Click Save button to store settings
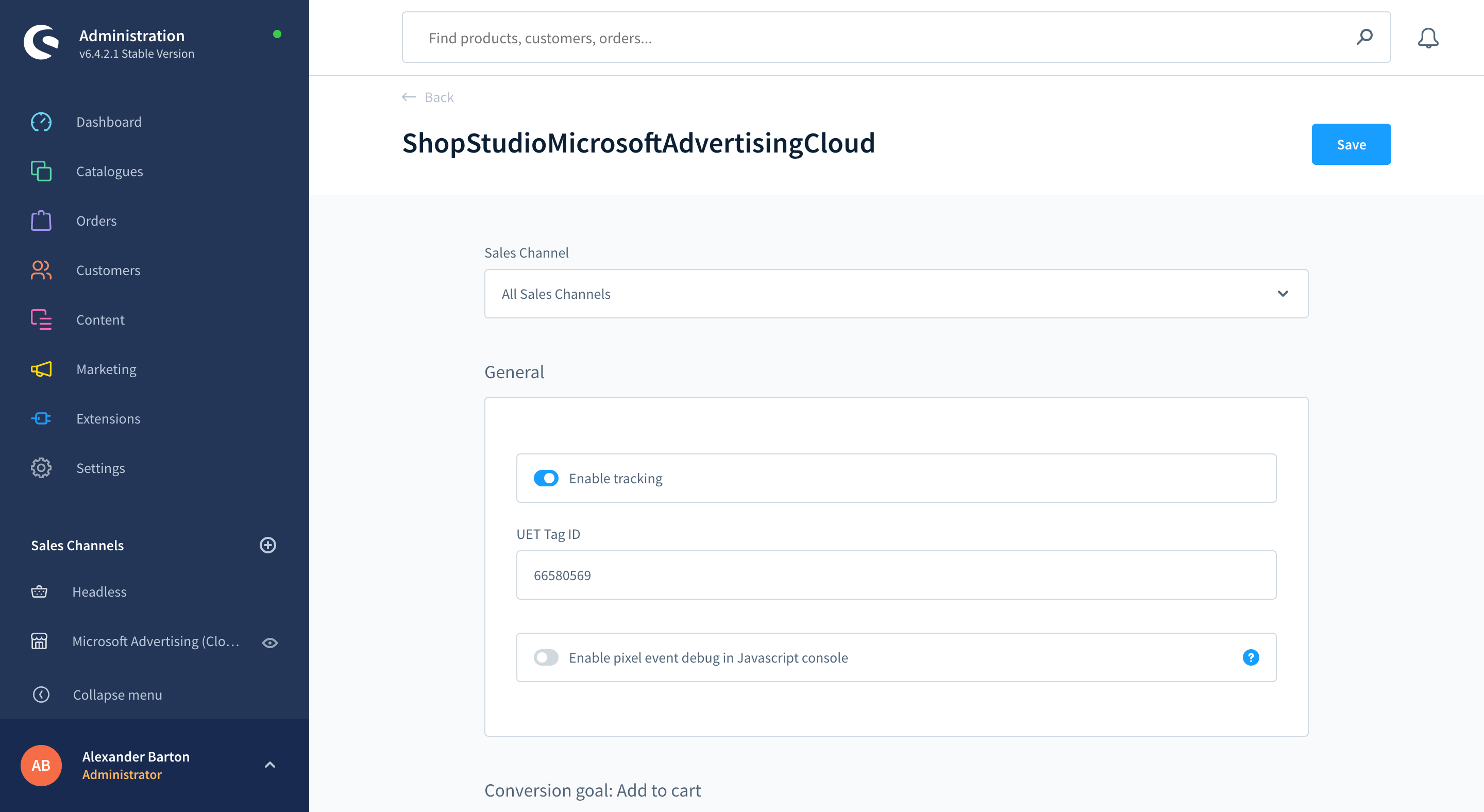Screen dimensions: 1484x812 point(1351,144)
